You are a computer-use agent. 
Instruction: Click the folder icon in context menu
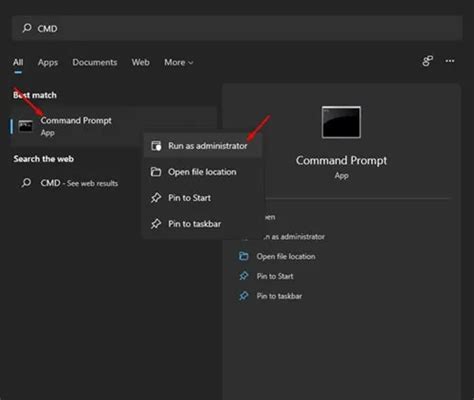pos(156,172)
